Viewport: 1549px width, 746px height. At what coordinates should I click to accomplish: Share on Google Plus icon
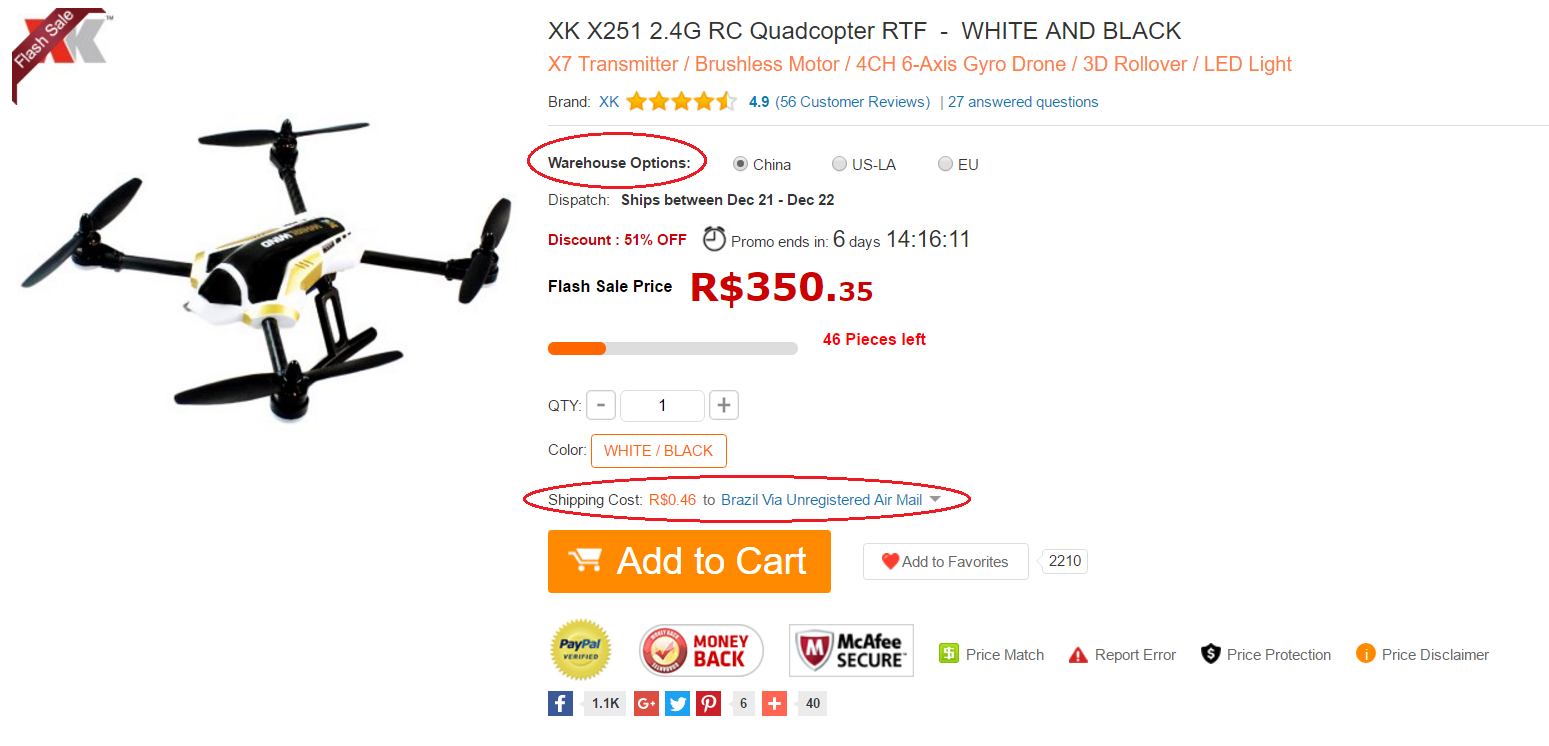(646, 703)
